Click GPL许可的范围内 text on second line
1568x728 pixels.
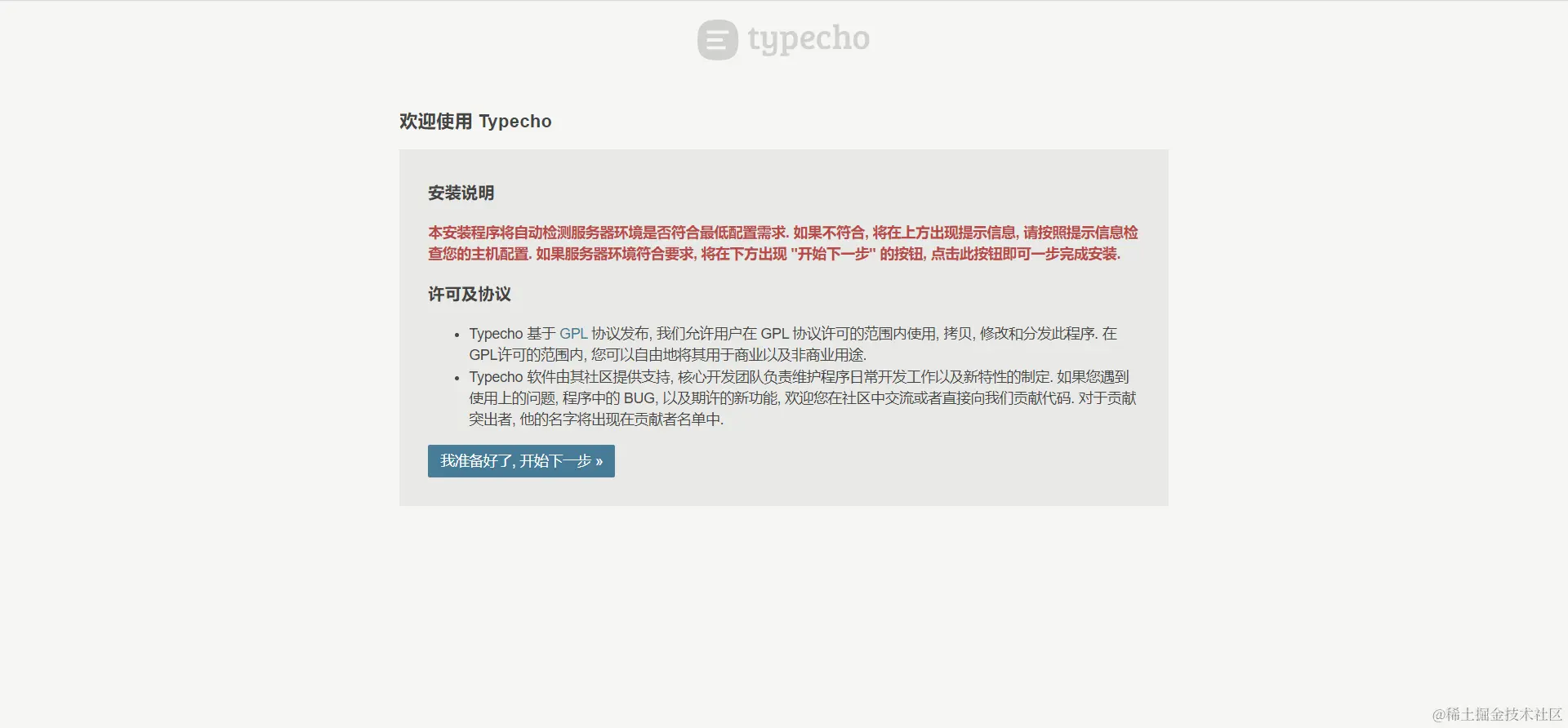click(x=527, y=355)
